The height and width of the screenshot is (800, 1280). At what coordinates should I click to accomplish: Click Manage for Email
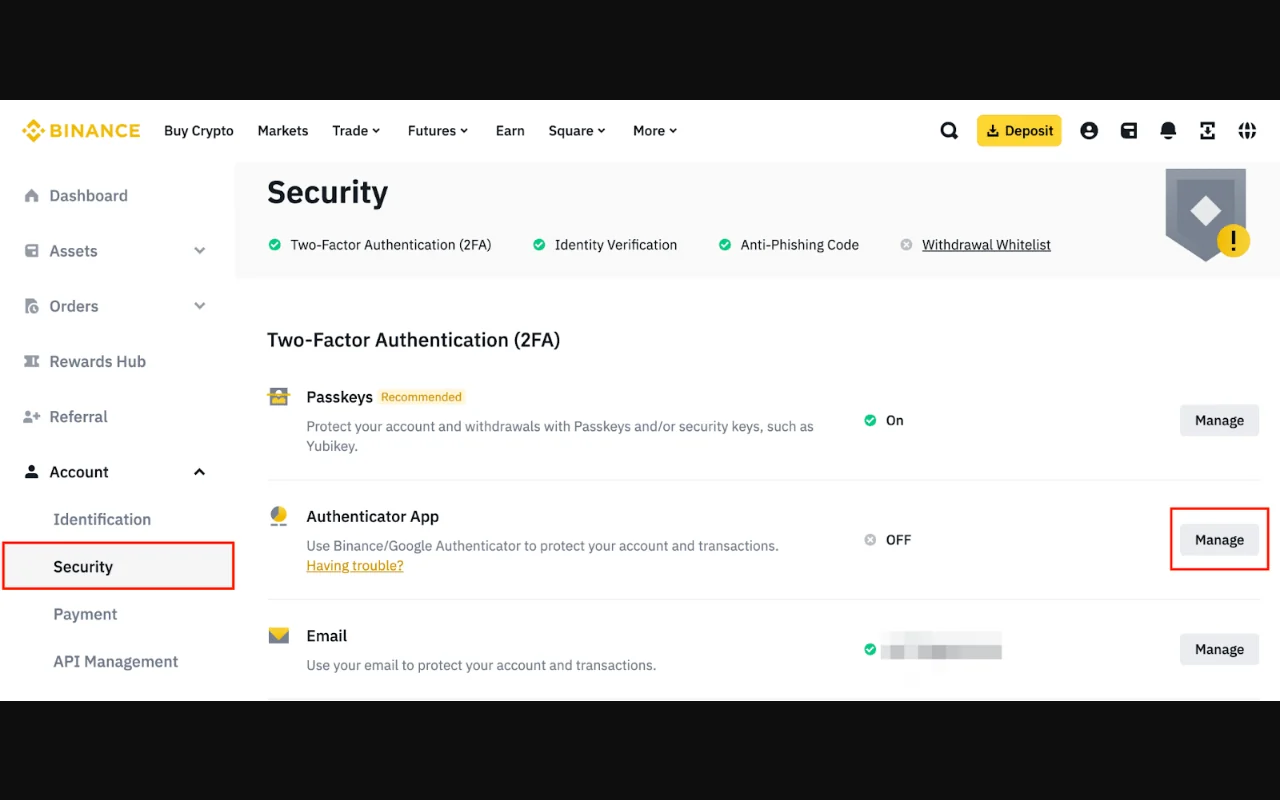click(x=1219, y=650)
